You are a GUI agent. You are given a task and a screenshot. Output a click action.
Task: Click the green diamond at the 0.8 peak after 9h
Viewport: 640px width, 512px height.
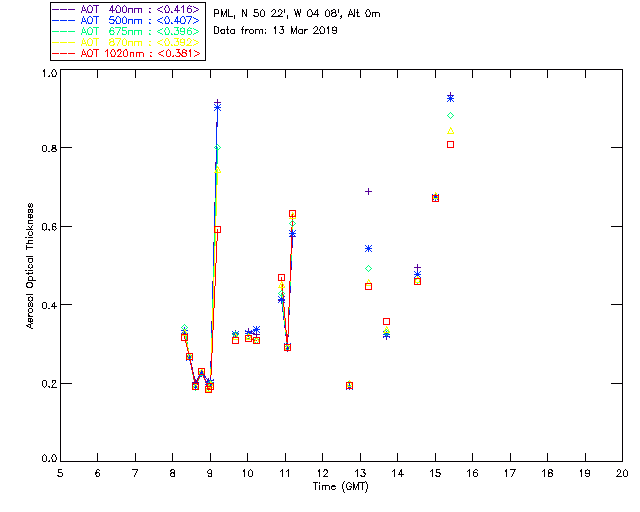(x=218, y=148)
